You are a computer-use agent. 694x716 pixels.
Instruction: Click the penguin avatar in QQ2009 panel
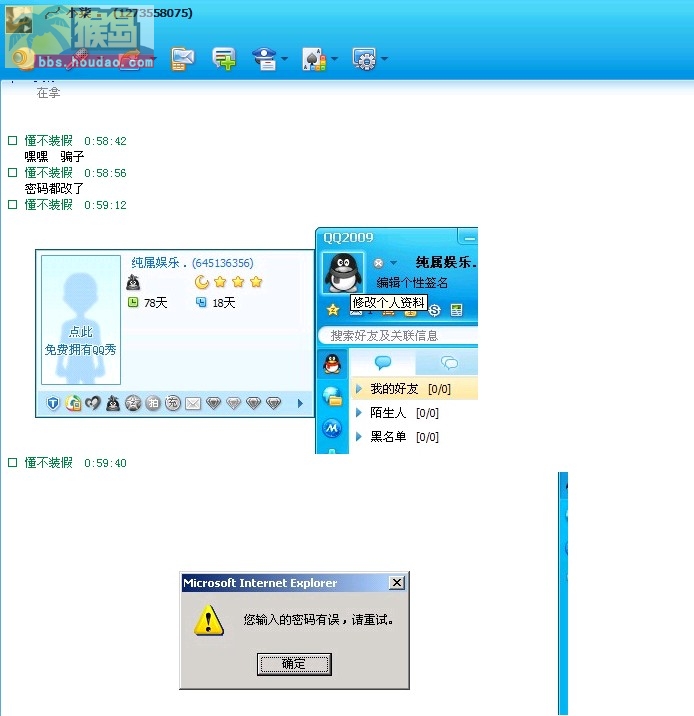343,273
